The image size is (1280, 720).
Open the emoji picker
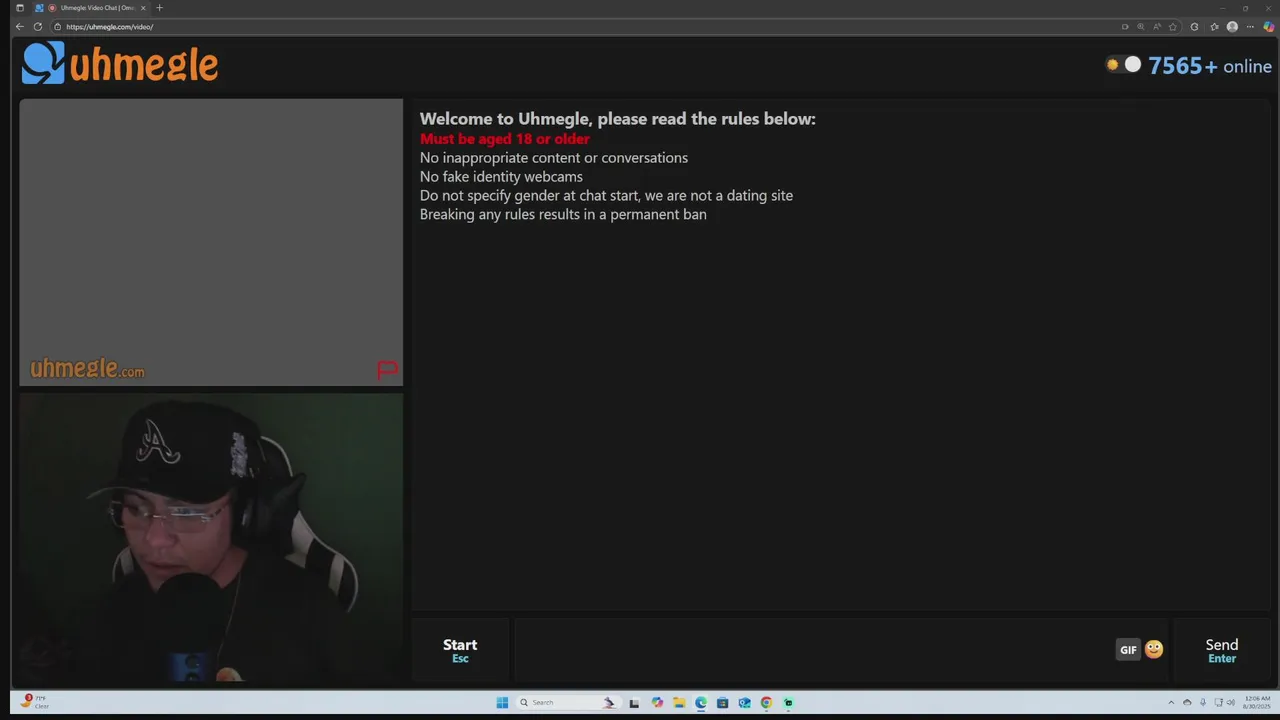(x=1154, y=650)
